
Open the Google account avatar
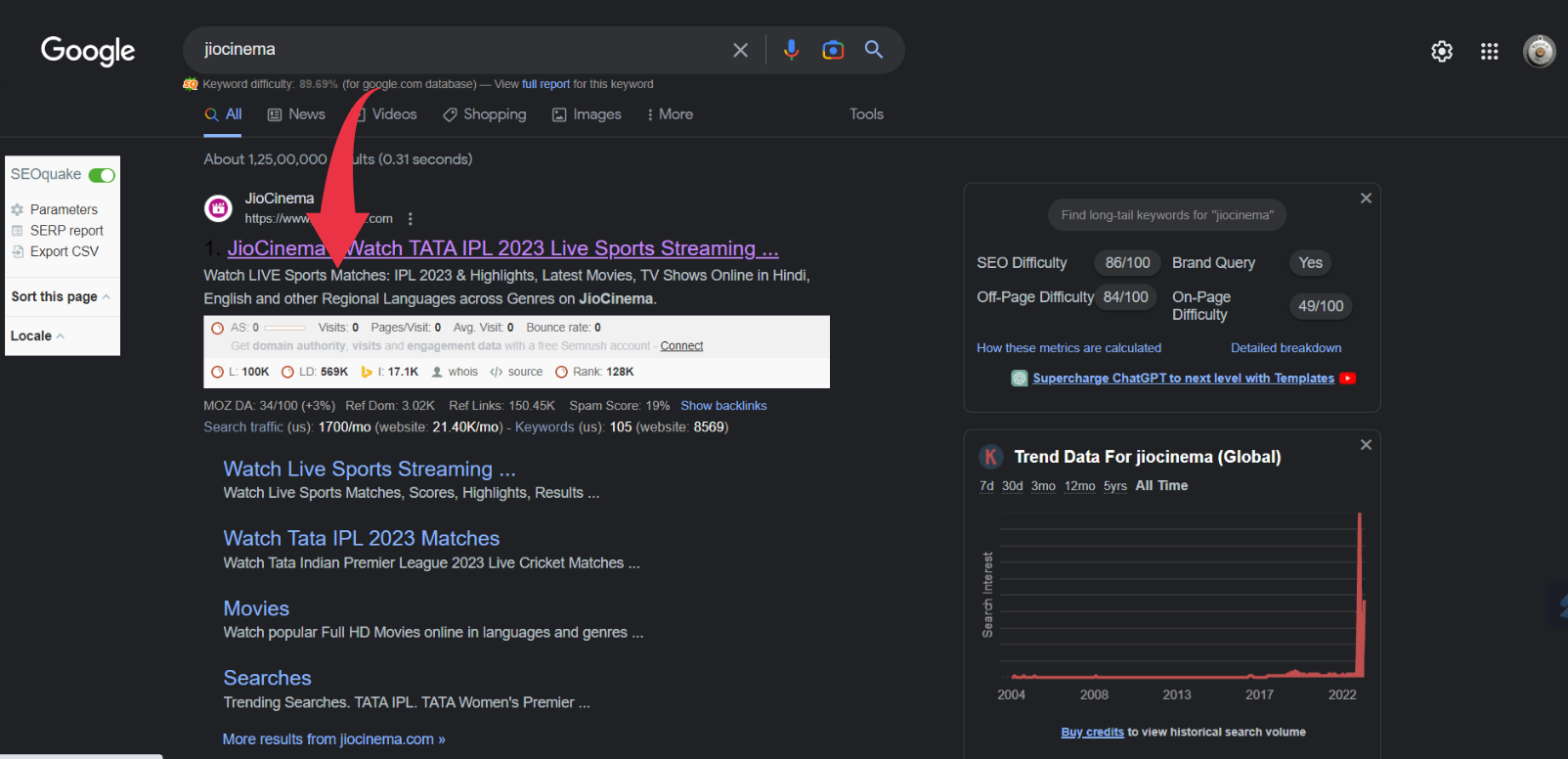point(1540,51)
